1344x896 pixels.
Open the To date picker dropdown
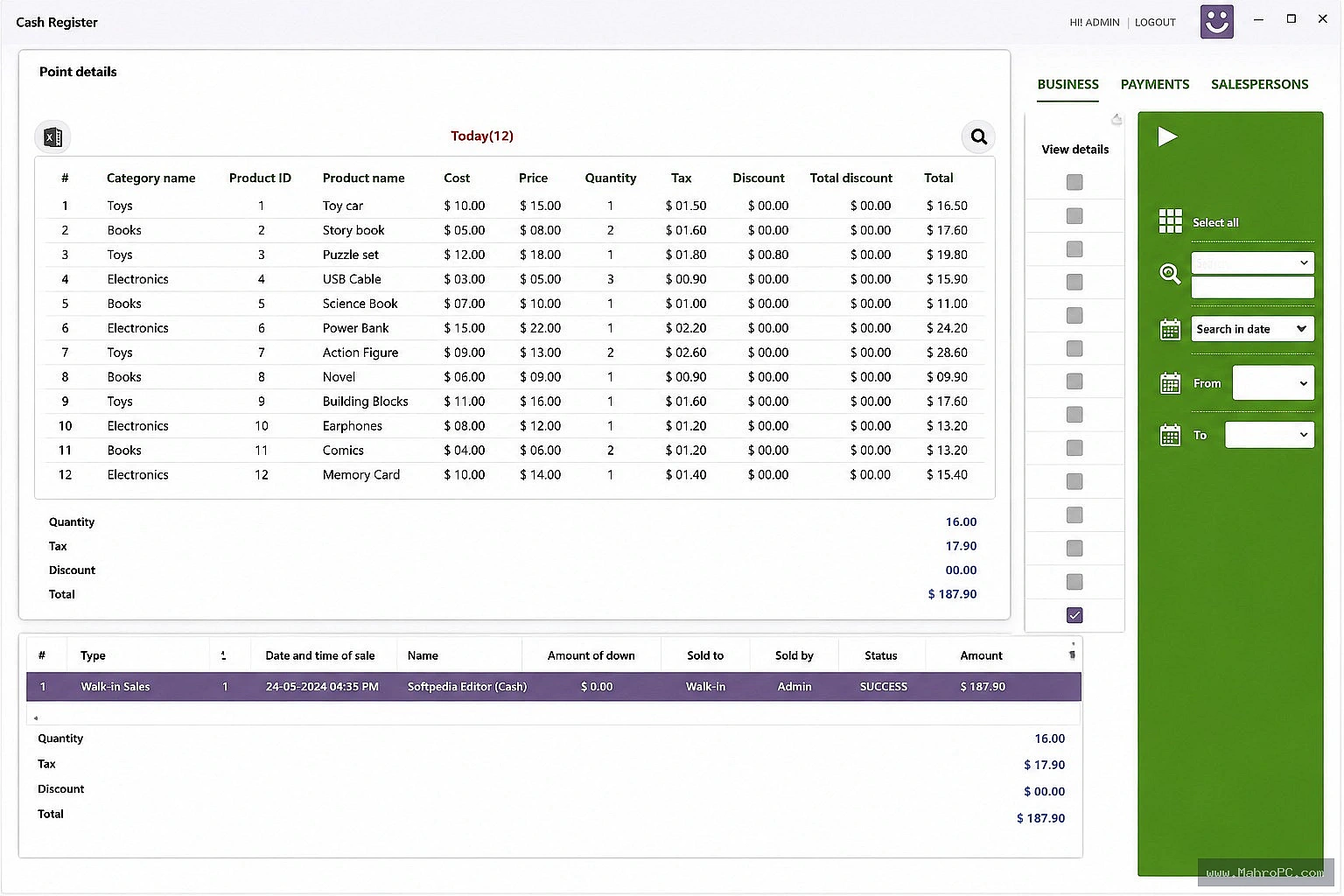pyautogui.click(x=1270, y=435)
